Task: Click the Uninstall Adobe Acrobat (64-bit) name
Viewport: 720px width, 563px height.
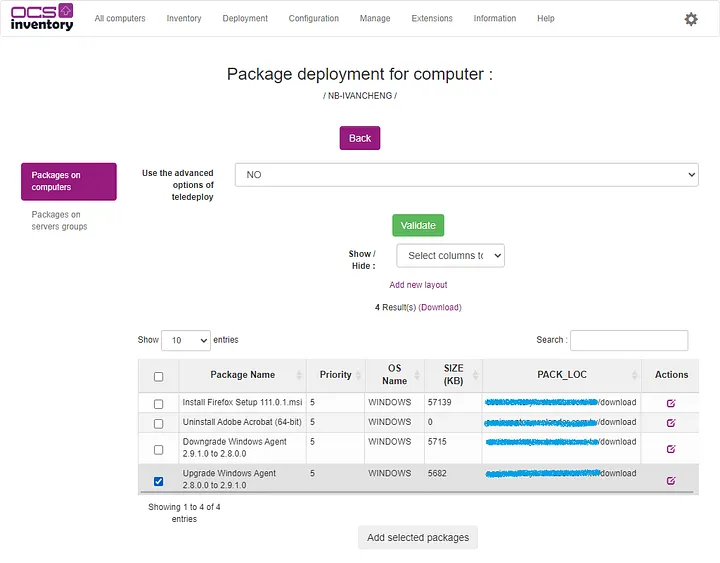Action: 242,422
